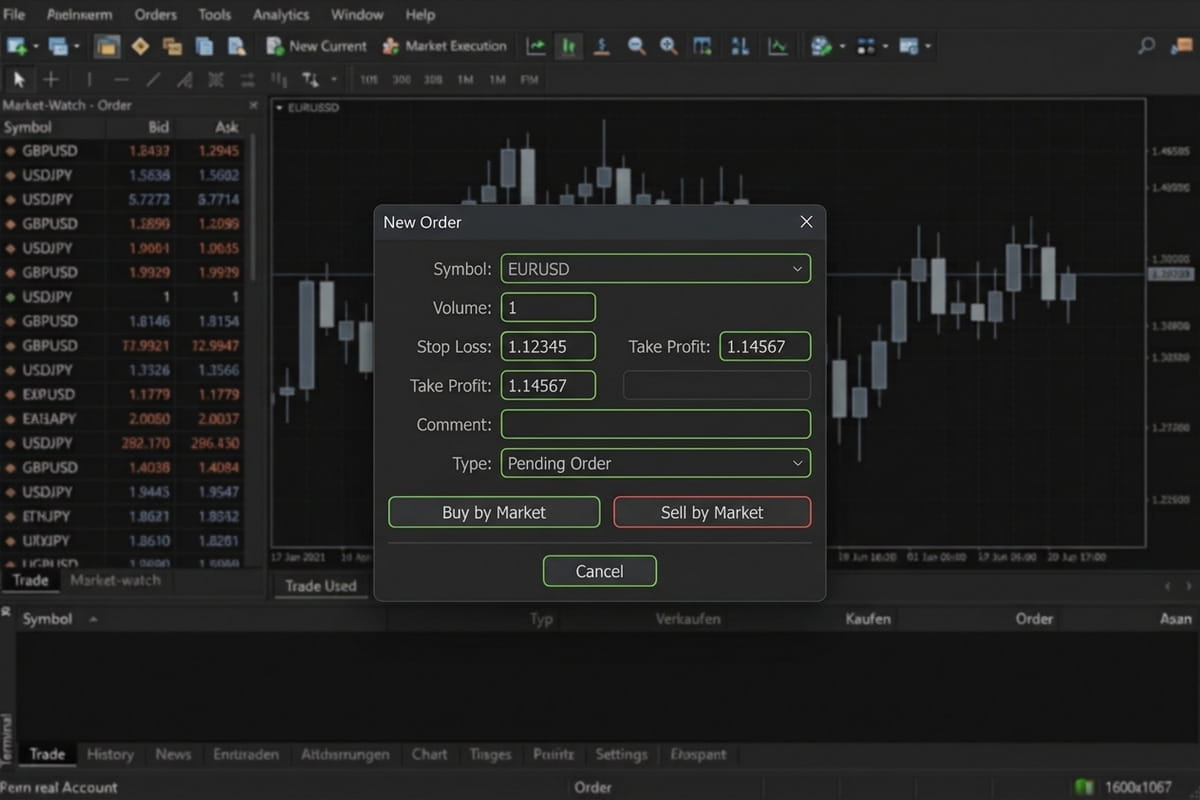Screen dimensions: 1200x800
Task: Select the Trade Used chart tab
Action: (x=320, y=586)
